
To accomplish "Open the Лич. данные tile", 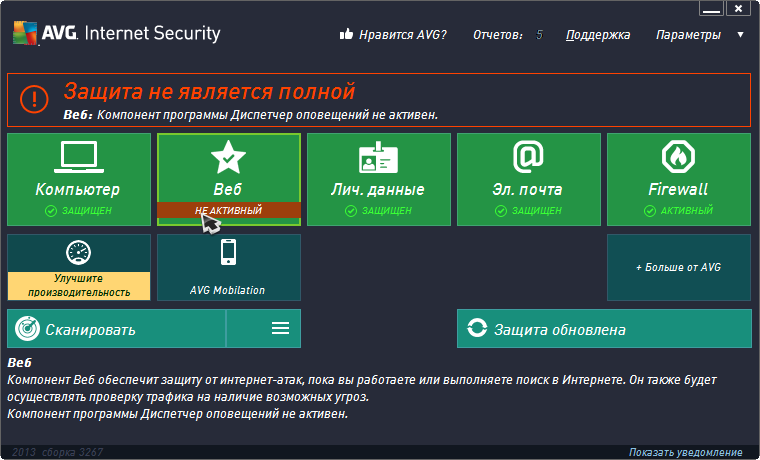I will [379, 180].
